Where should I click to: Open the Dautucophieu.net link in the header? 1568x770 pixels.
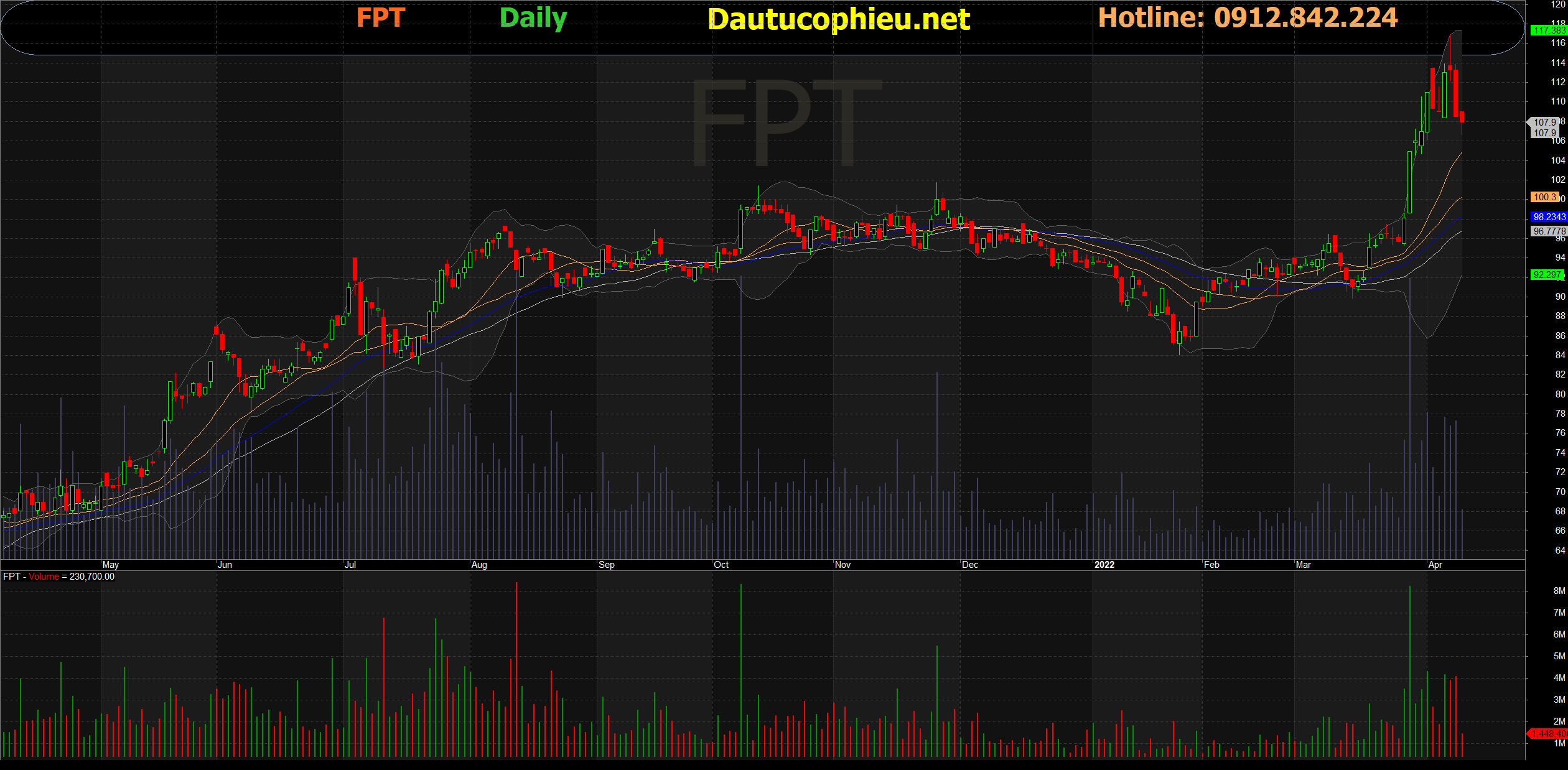click(x=838, y=19)
